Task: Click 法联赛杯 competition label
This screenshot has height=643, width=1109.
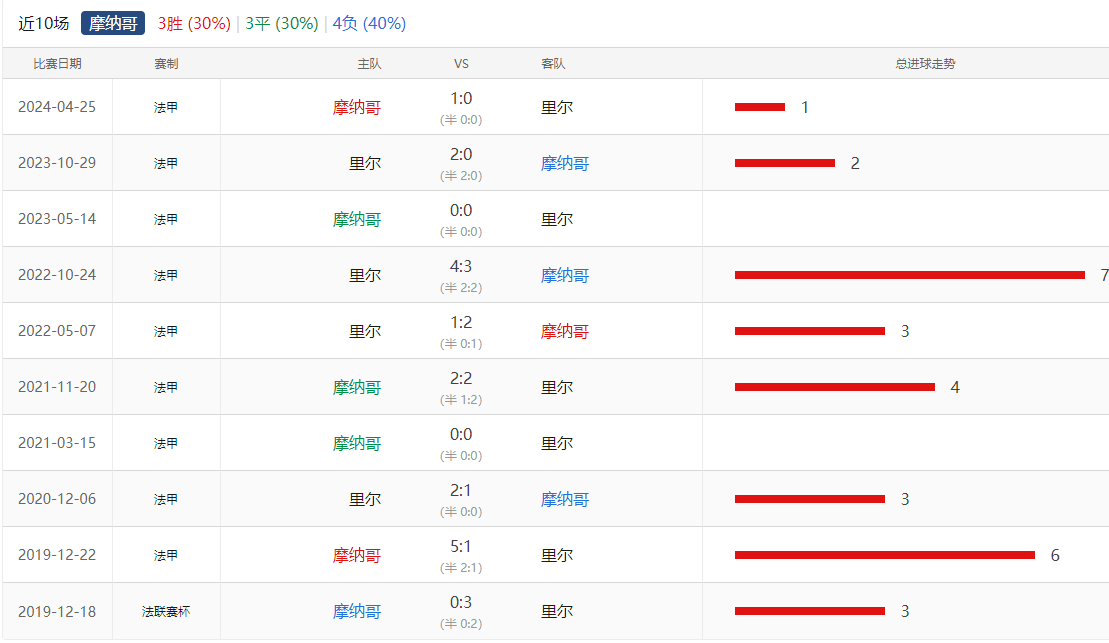Action: pos(166,611)
